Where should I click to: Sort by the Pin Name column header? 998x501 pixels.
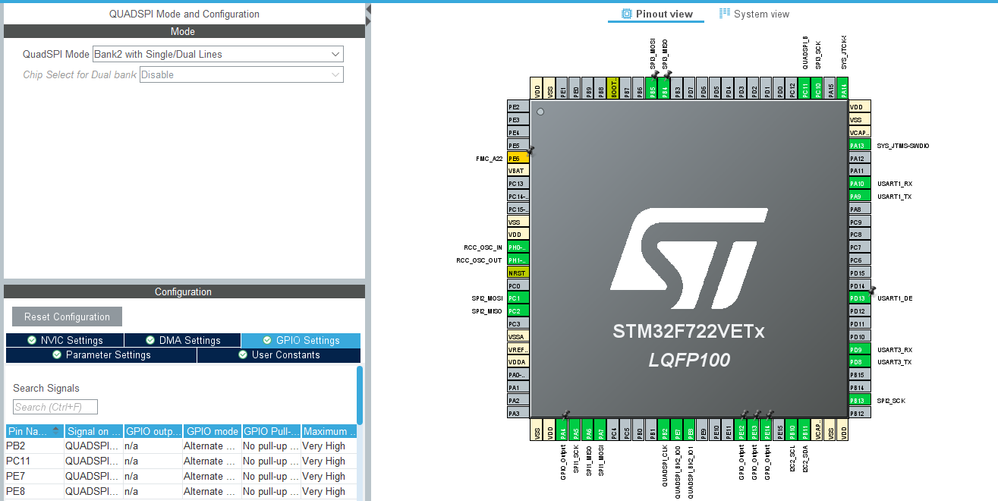pos(35,431)
